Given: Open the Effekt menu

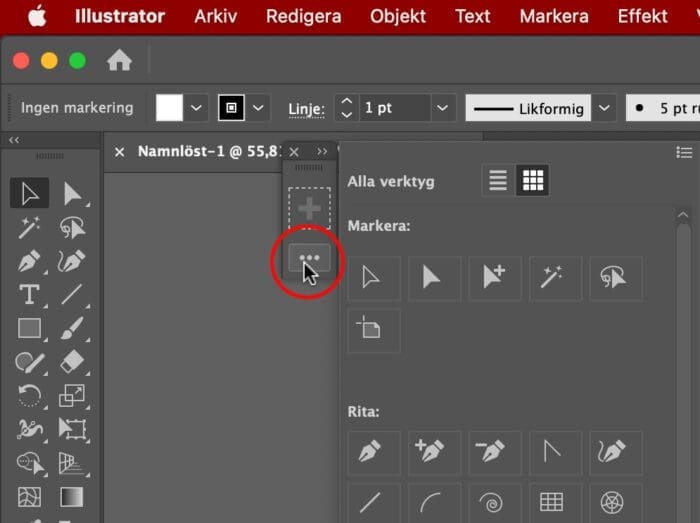Looking at the screenshot, I should tap(643, 17).
